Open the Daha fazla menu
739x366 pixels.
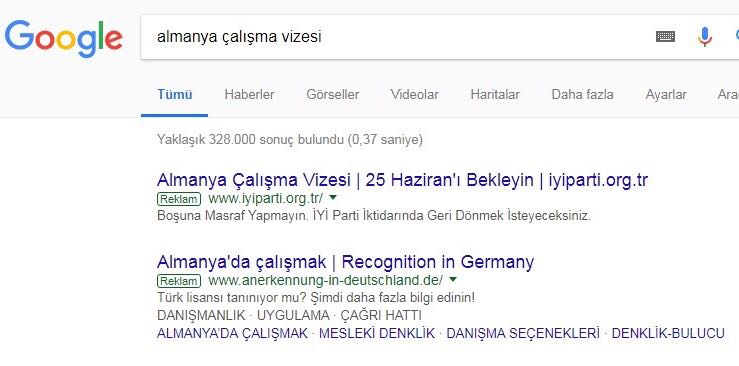(583, 95)
